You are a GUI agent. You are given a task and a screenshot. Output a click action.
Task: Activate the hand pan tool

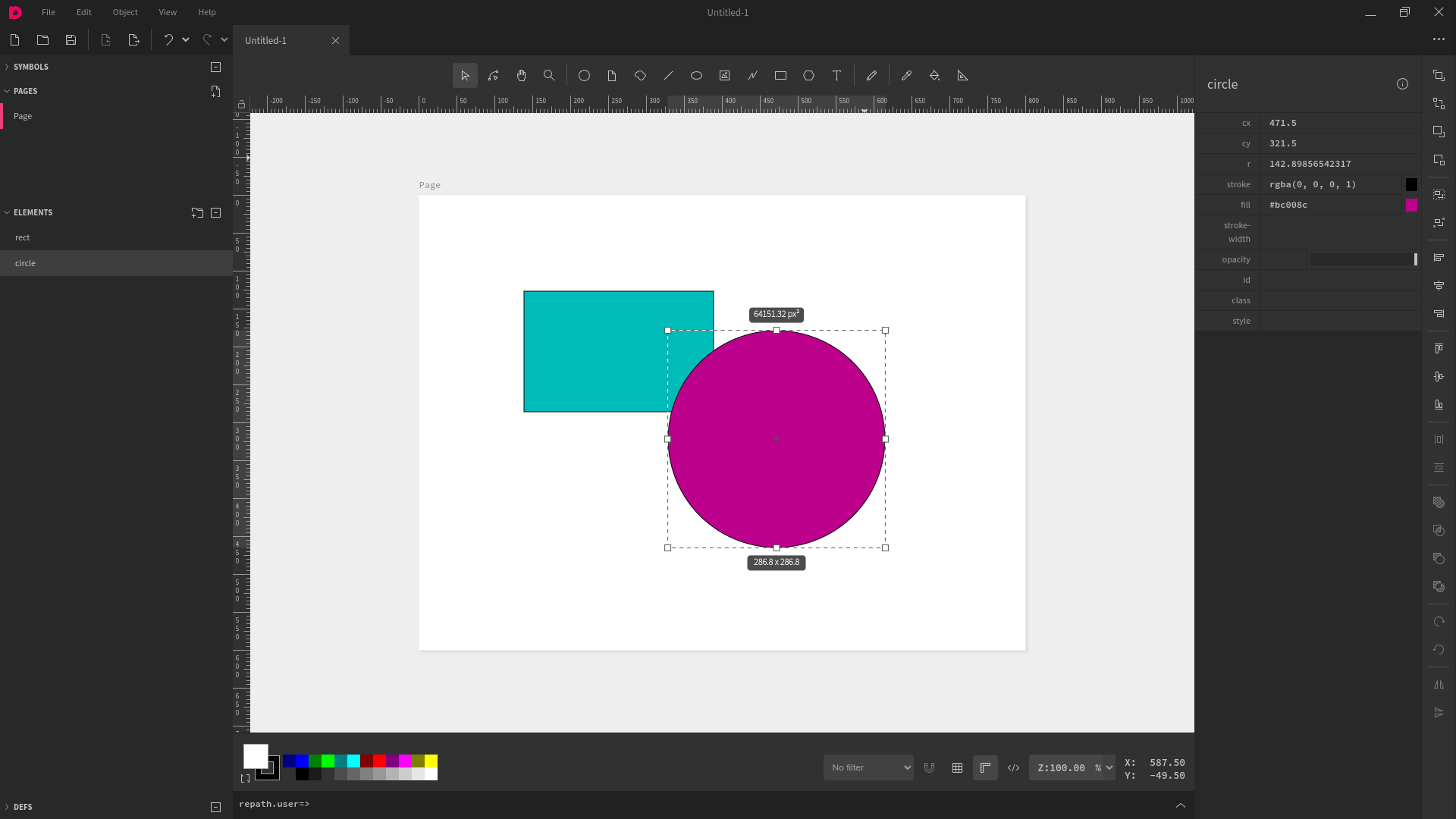(x=522, y=76)
